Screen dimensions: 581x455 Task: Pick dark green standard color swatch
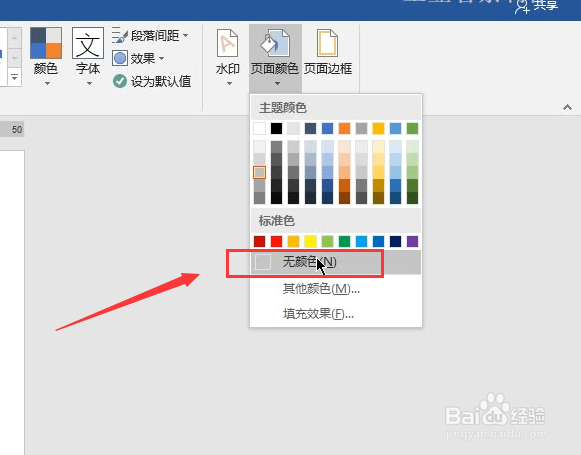click(344, 242)
